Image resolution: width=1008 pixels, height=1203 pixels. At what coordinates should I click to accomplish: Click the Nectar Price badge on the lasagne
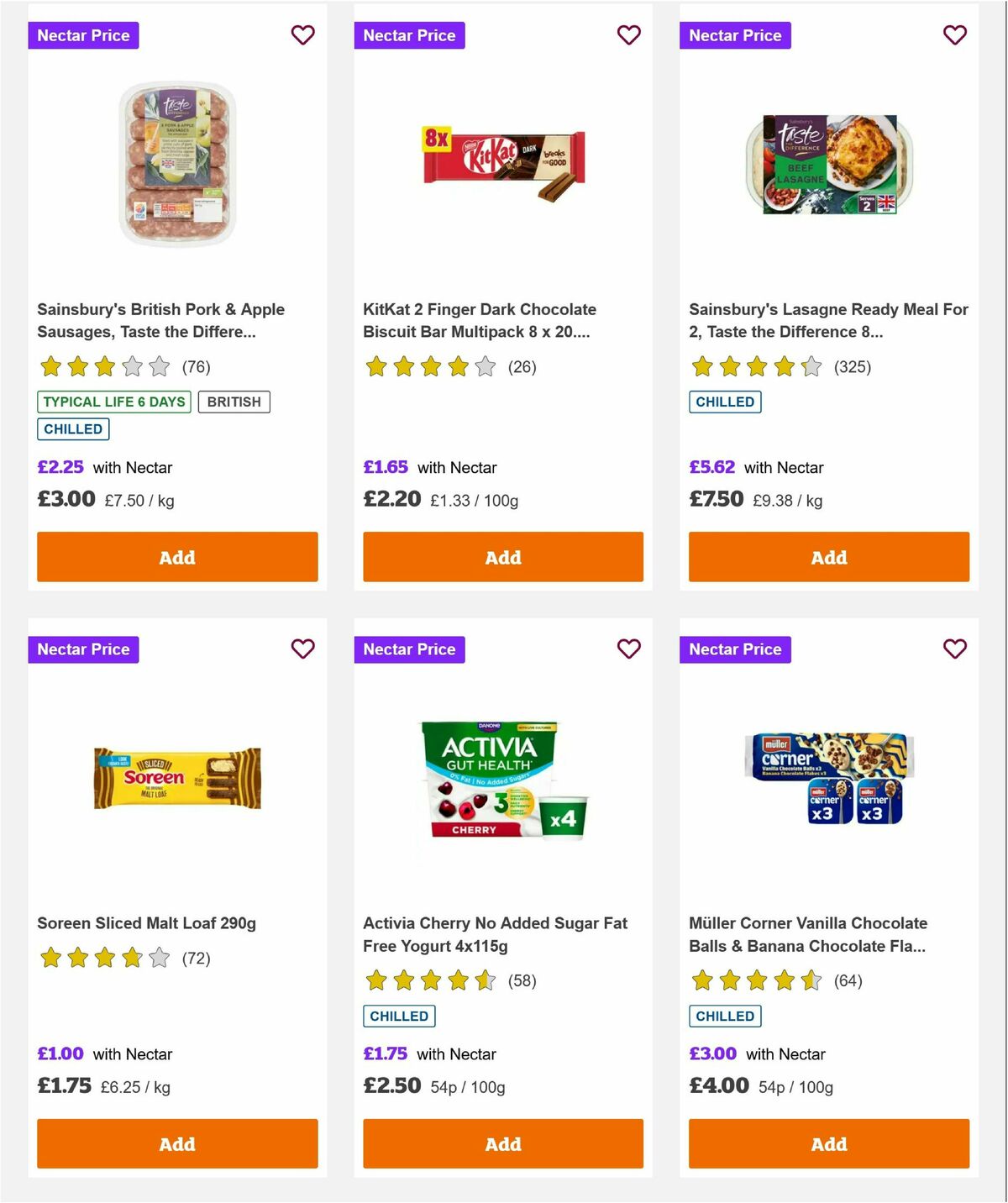[x=735, y=35]
